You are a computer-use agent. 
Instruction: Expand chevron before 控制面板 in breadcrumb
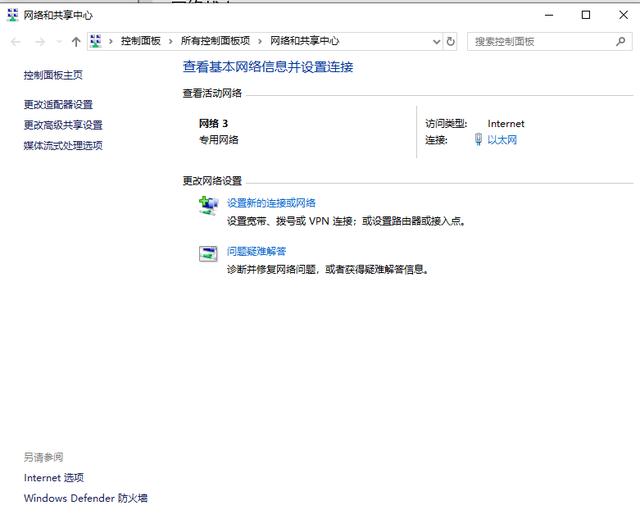111,41
